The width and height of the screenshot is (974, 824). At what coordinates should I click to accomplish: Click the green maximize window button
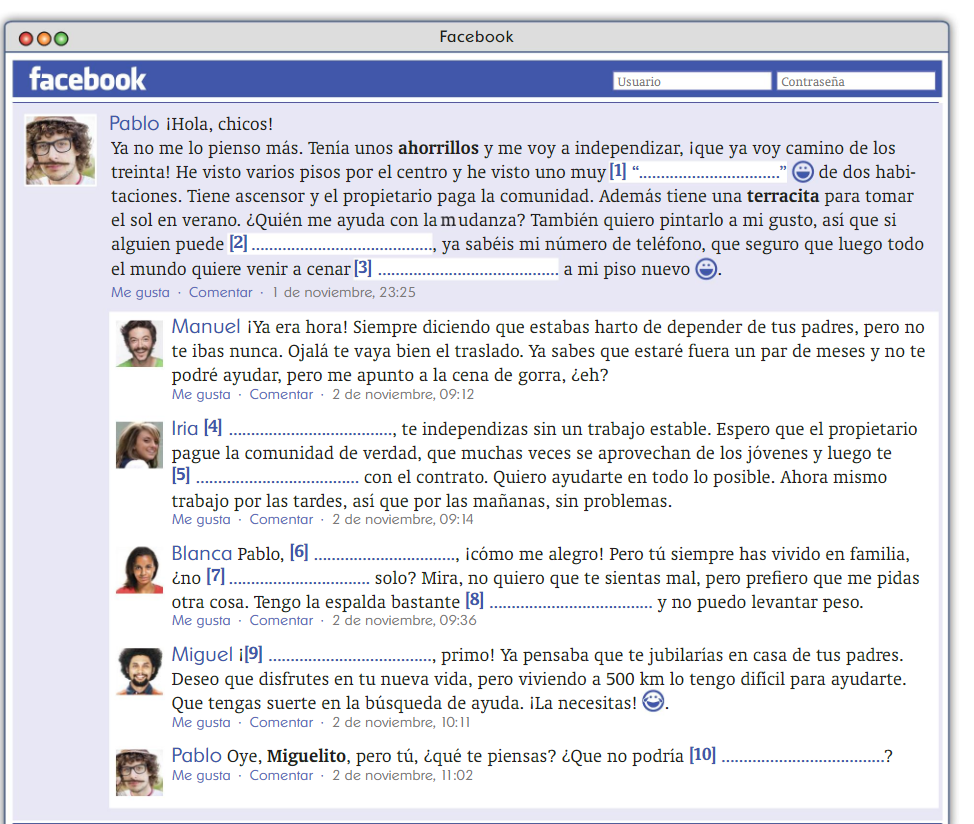click(61, 38)
